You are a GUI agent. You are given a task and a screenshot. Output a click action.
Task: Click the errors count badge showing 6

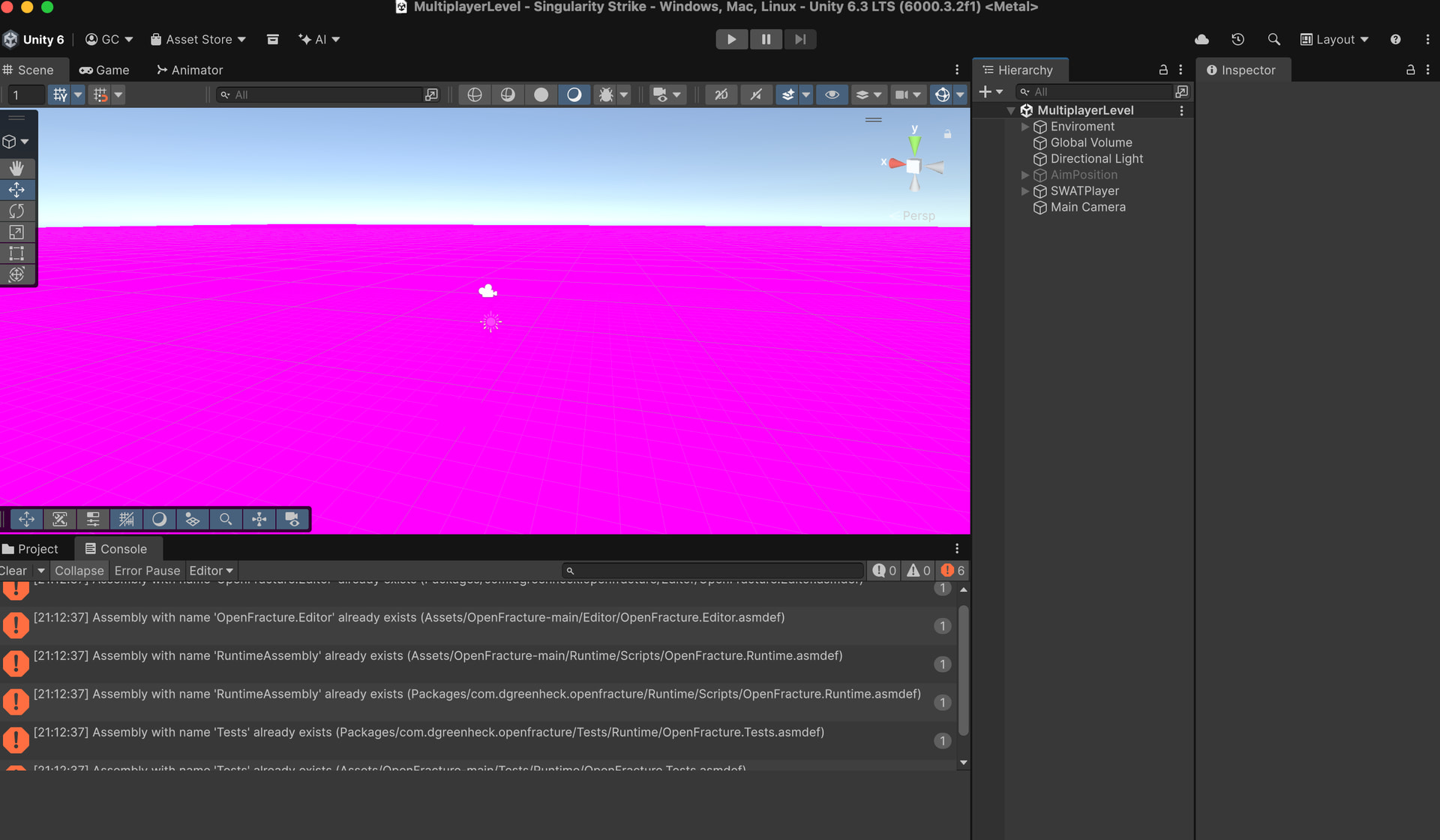(952, 571)
